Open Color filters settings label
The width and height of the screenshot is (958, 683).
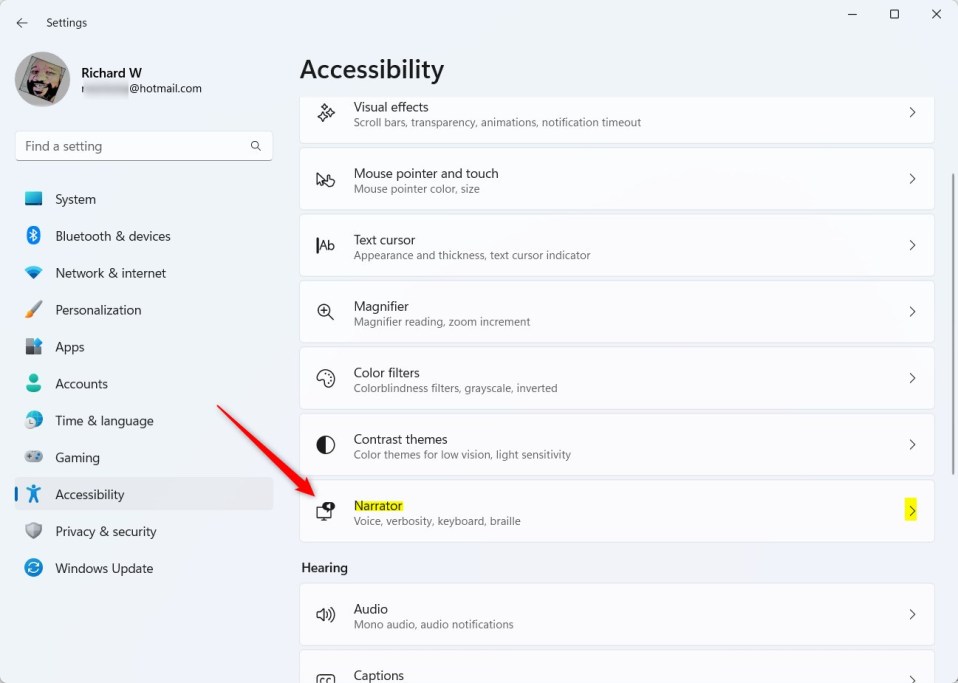[x=387, y=373]
